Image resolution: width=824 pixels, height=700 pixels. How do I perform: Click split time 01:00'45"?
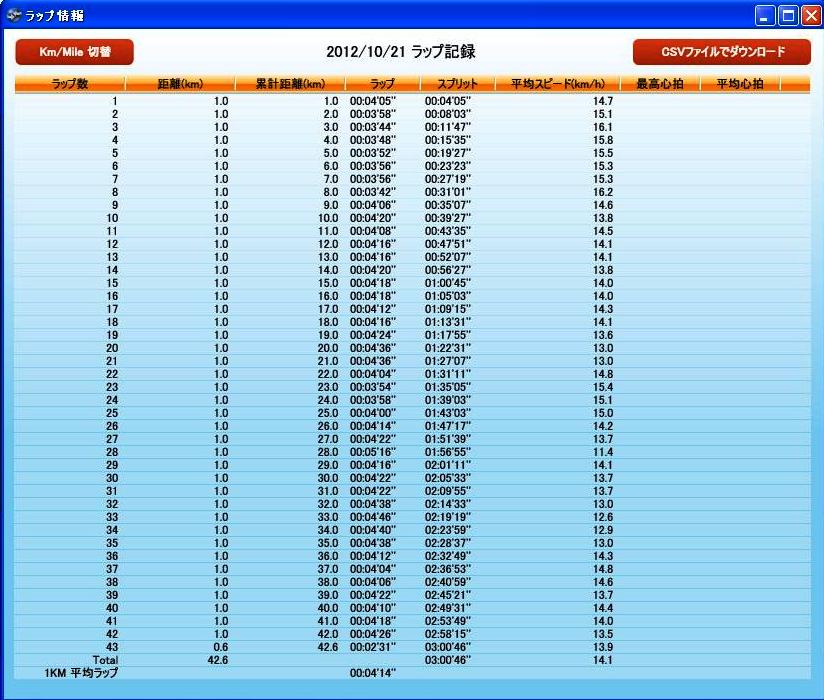(448, 283)
